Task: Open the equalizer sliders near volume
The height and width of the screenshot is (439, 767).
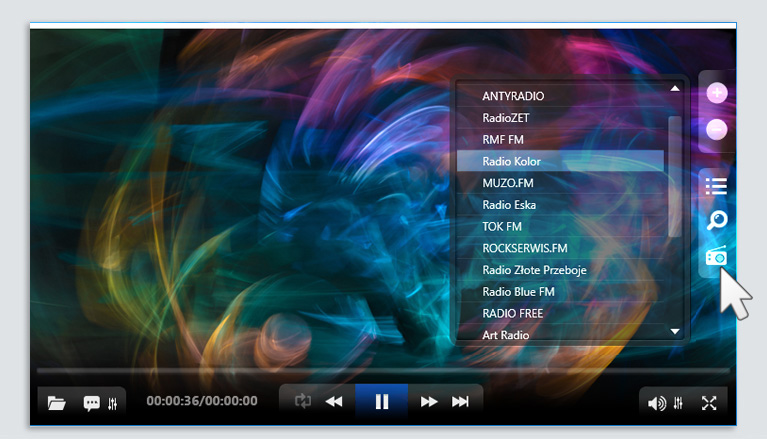Action: 678,403
